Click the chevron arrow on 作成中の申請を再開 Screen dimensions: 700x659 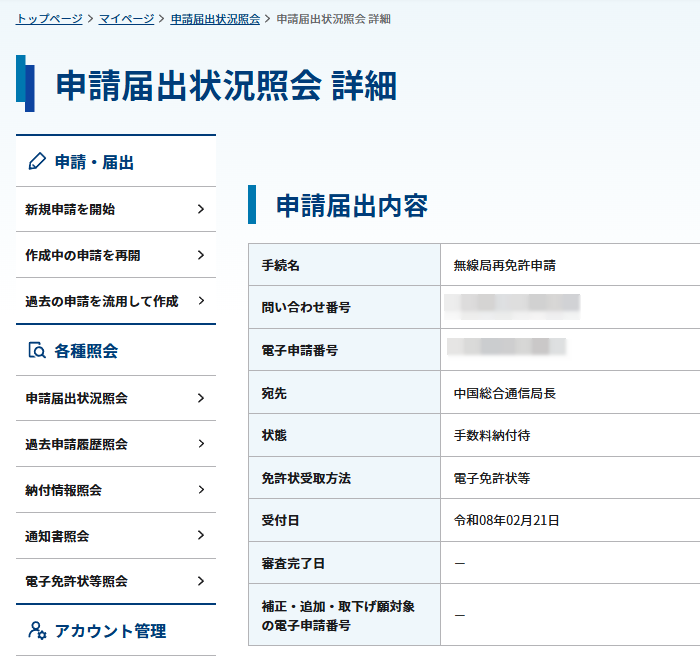(x=201, y=255)
